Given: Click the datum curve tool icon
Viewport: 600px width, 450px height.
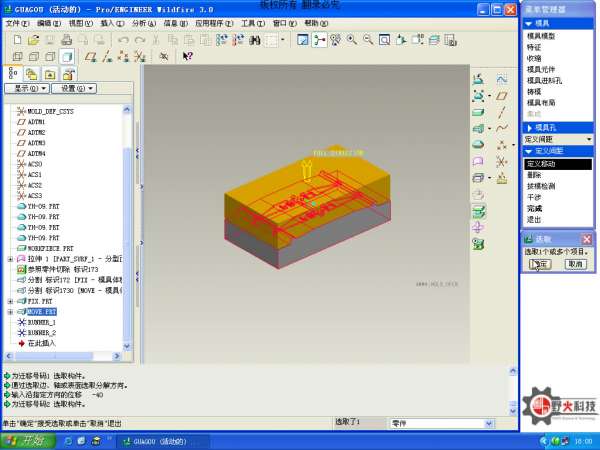Looking at the screenshot, I should point(502,128).
